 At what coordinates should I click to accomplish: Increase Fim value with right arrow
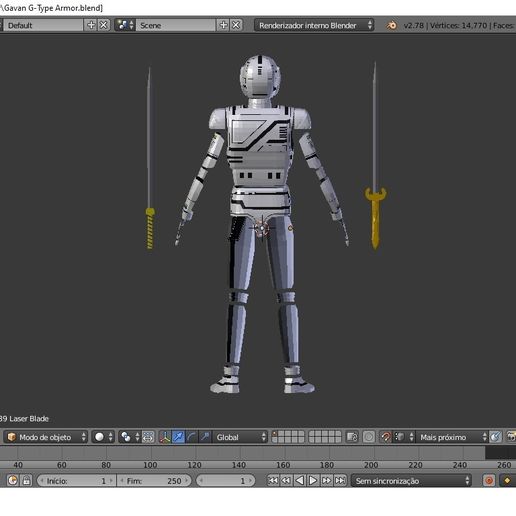[187, 481]
